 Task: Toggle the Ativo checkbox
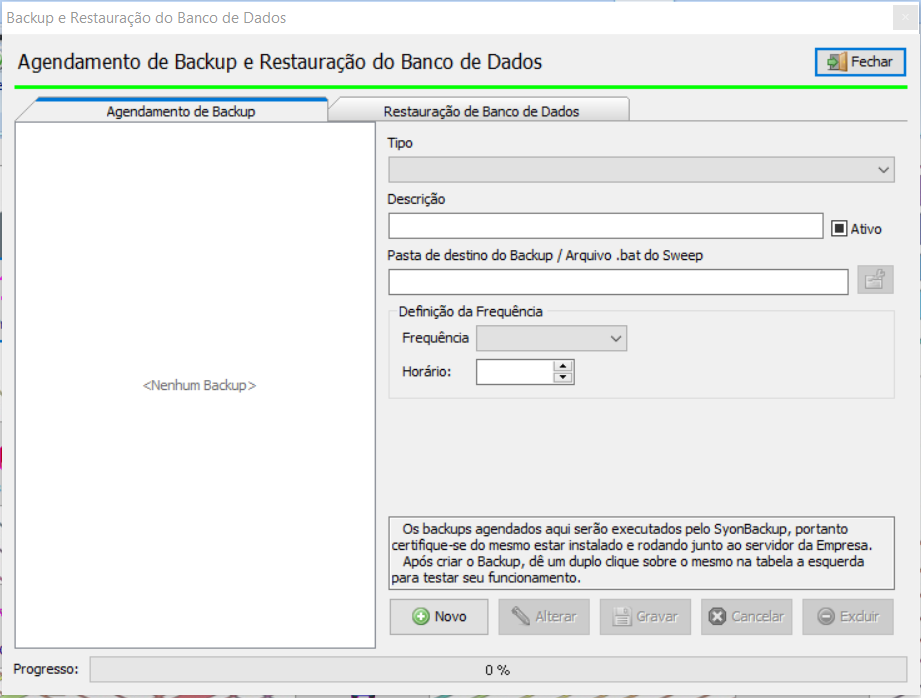(x=840, y=229)
